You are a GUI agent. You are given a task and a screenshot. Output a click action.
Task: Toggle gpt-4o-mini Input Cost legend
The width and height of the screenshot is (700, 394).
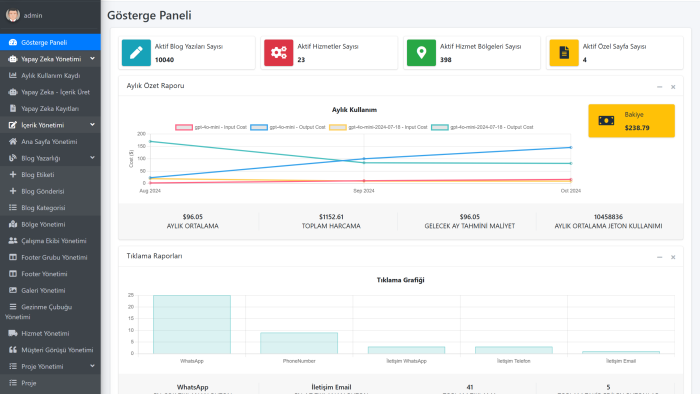pyautogui.click(x=211, y=127)
